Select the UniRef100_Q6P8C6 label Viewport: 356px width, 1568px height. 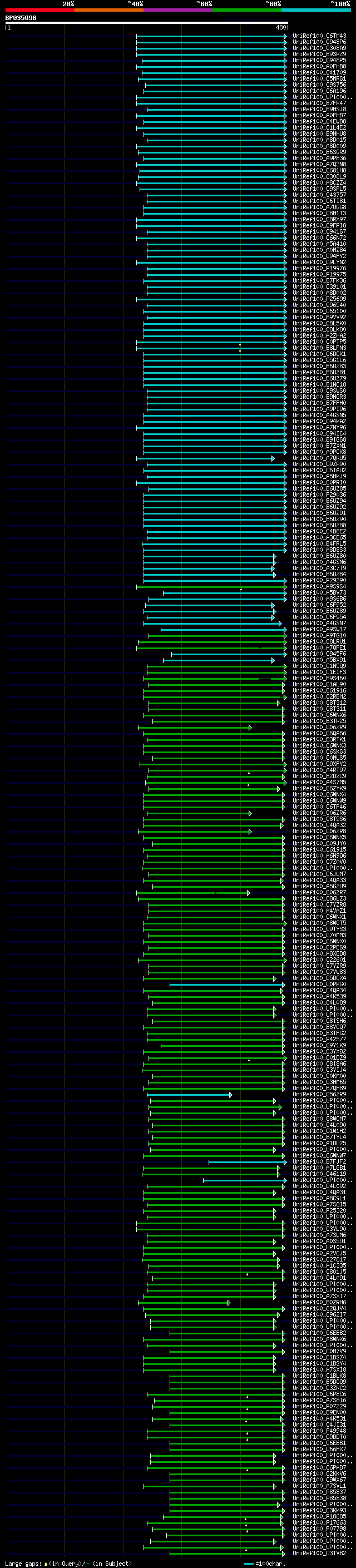pos(319,1395)
